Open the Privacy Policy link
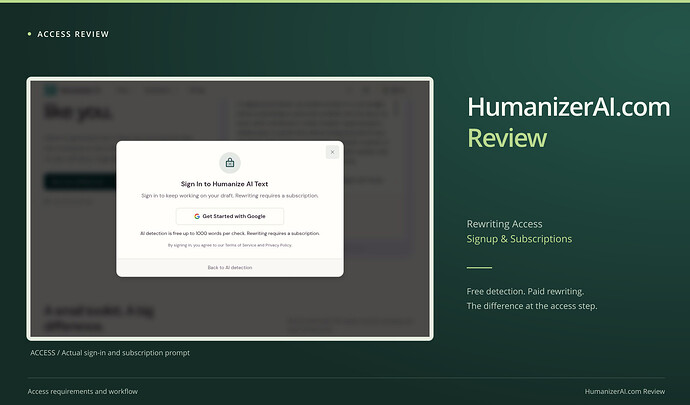690x405 pixels. [x=278, y=245]
